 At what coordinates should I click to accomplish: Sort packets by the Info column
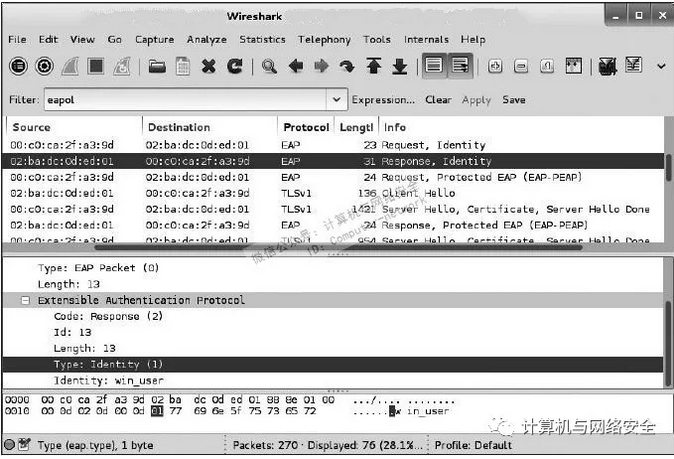(x=523, y=127)
